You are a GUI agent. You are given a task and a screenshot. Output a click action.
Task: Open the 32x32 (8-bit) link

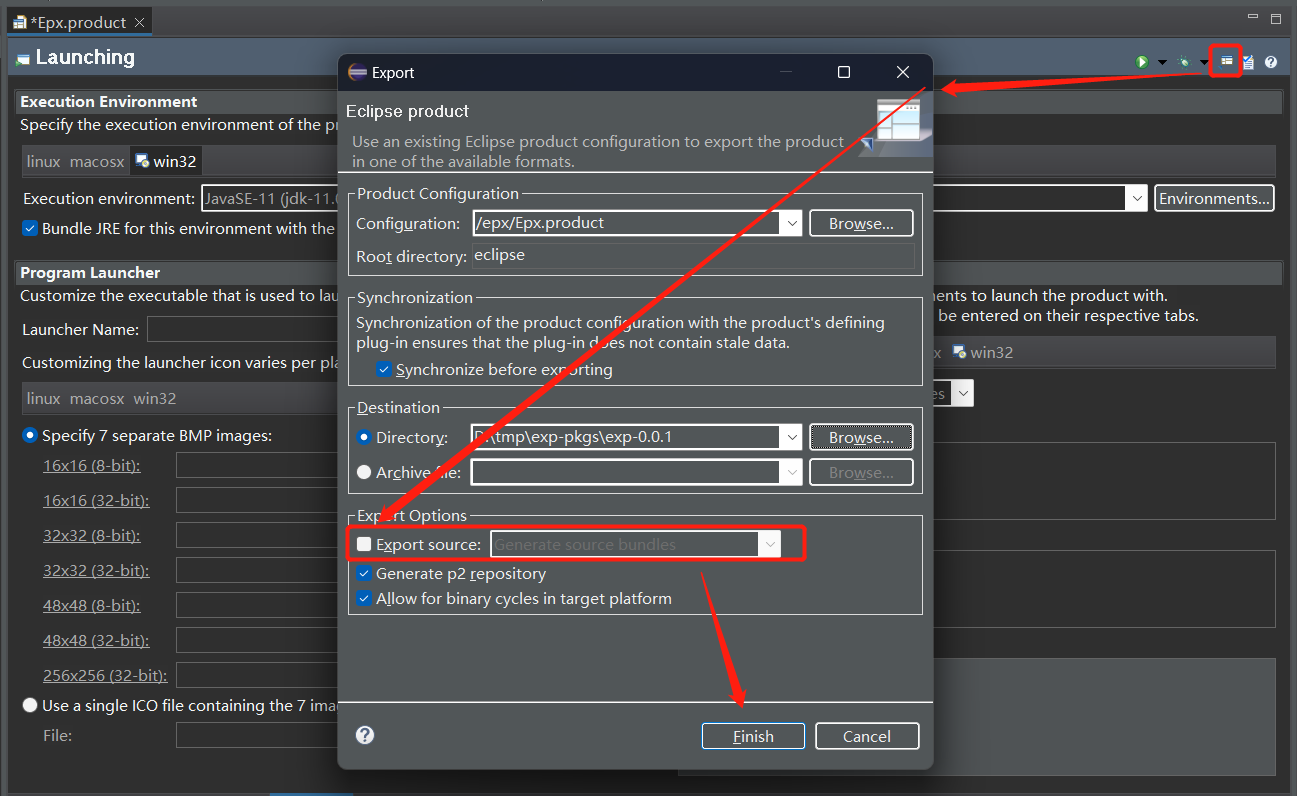(91, 535)
